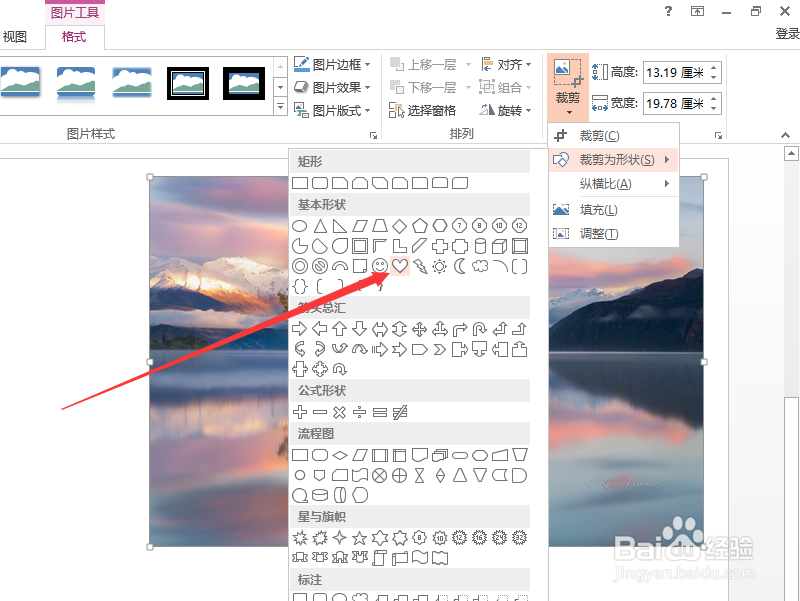Click the vertical scrollbar up arrow
The image size is (800, 601).
tap(791, 153)
